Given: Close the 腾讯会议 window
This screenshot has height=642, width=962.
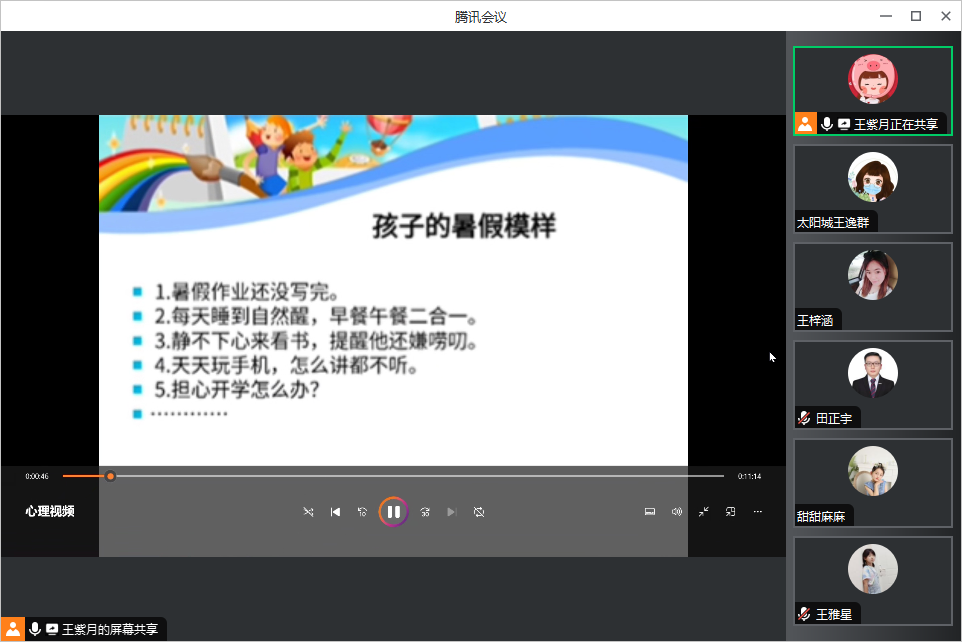Looking at the screenshot, I should 946,16.
